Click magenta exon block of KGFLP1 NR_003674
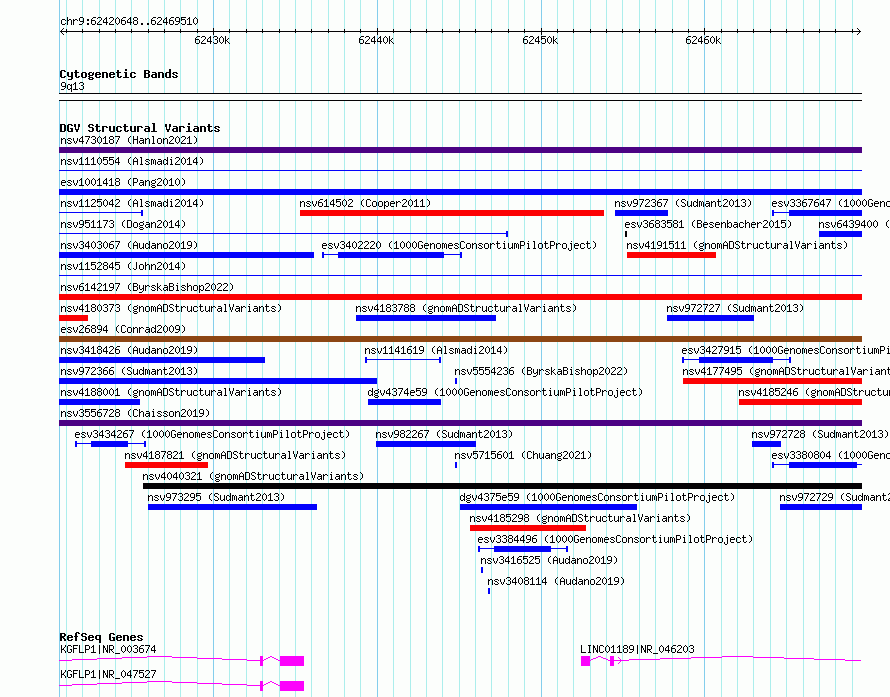 point(292,661)
